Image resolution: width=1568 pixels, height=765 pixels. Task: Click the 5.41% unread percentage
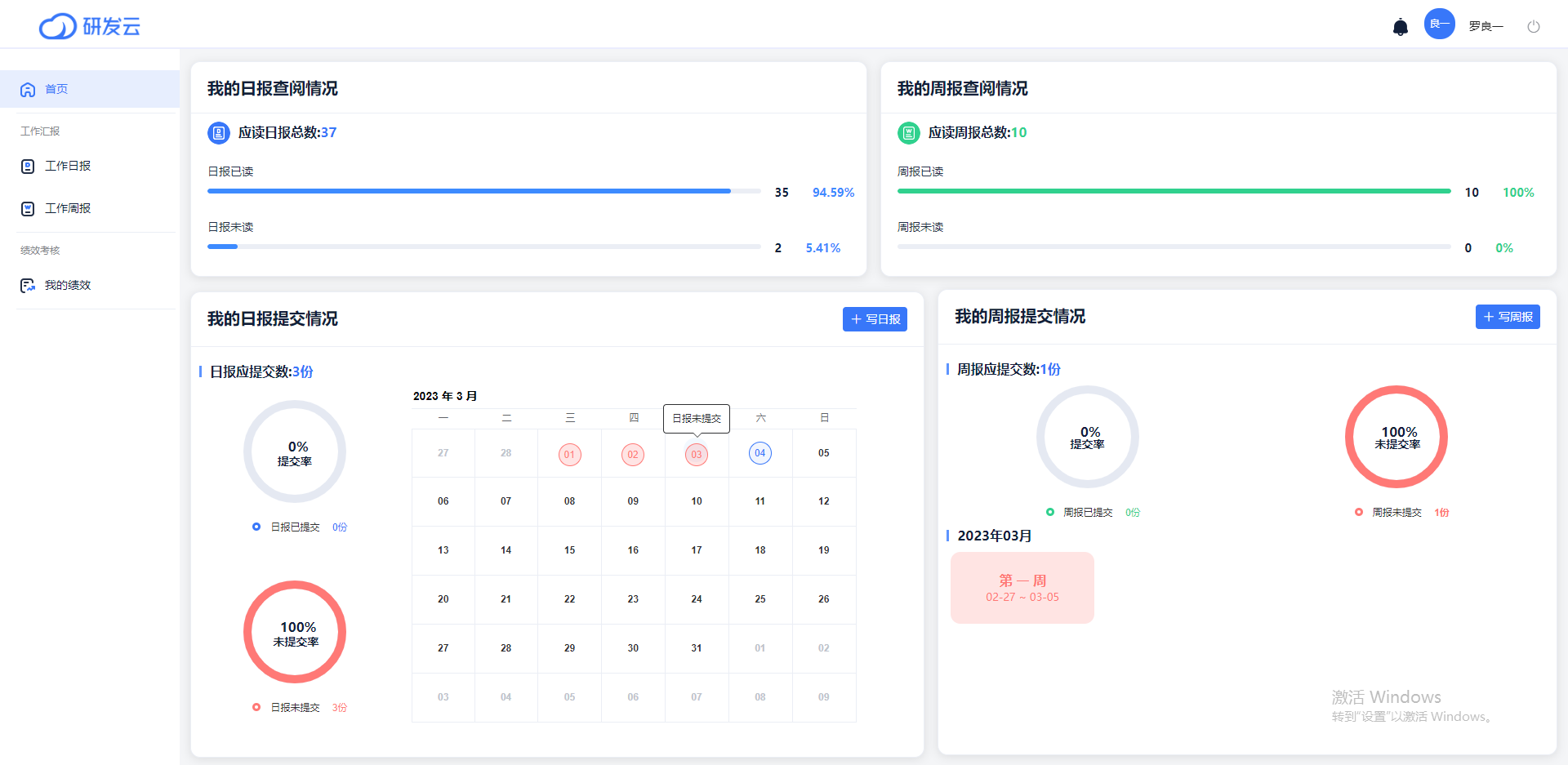823,248
